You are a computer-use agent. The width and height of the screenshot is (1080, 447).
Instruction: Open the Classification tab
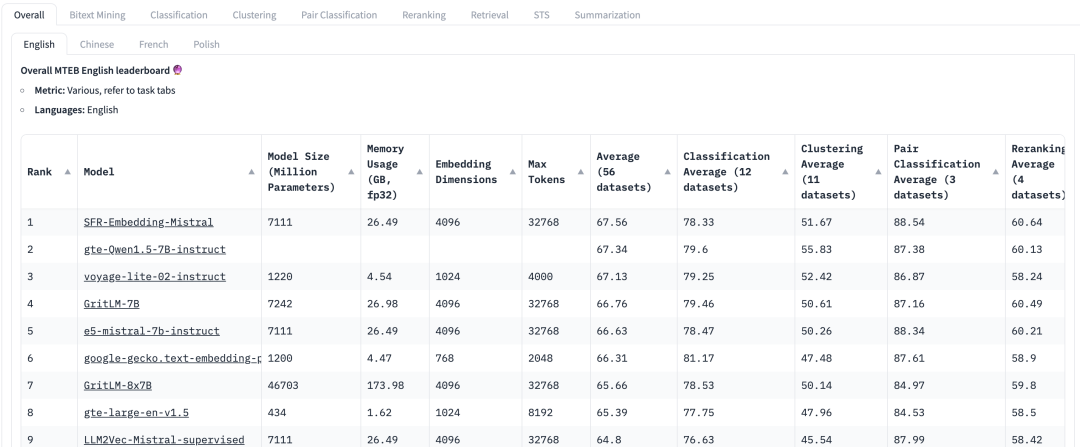(x=178, y=14)
